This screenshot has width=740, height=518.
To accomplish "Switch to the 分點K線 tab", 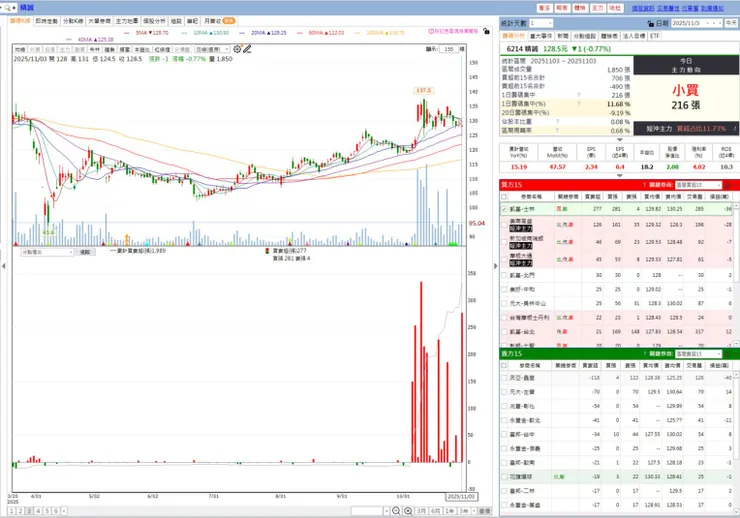I will (x=73, y=21).
